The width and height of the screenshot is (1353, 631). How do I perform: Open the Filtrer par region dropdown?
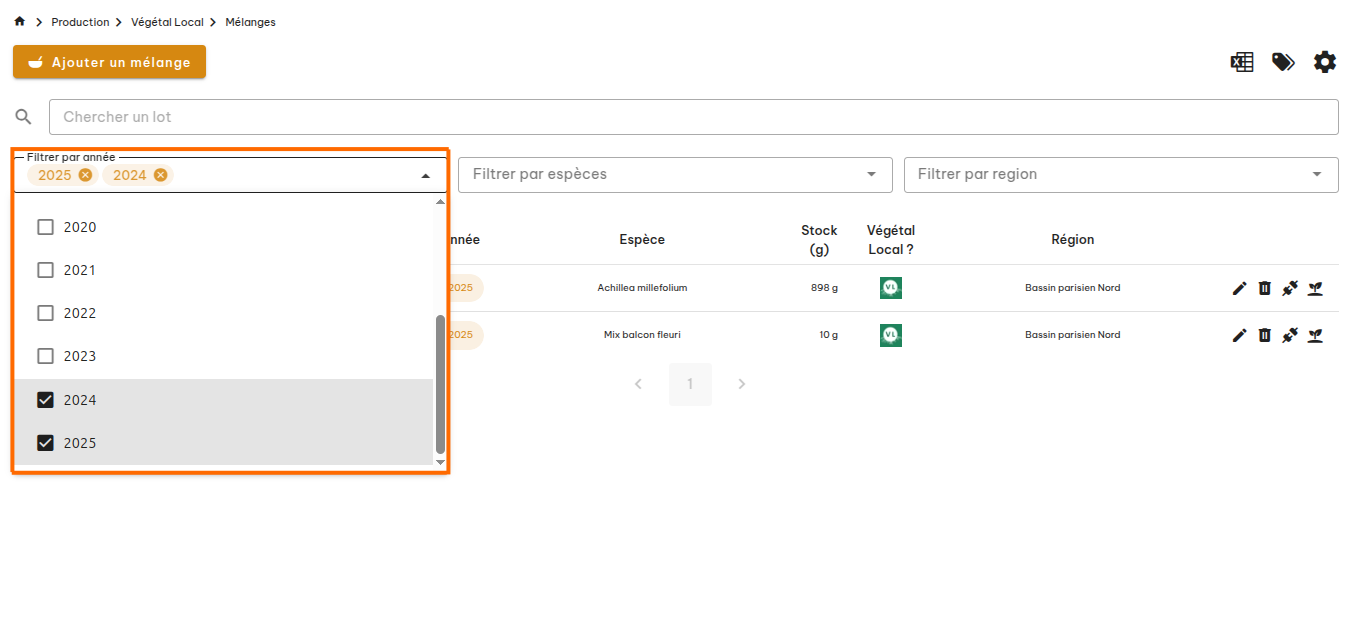tap(1120, 174)
